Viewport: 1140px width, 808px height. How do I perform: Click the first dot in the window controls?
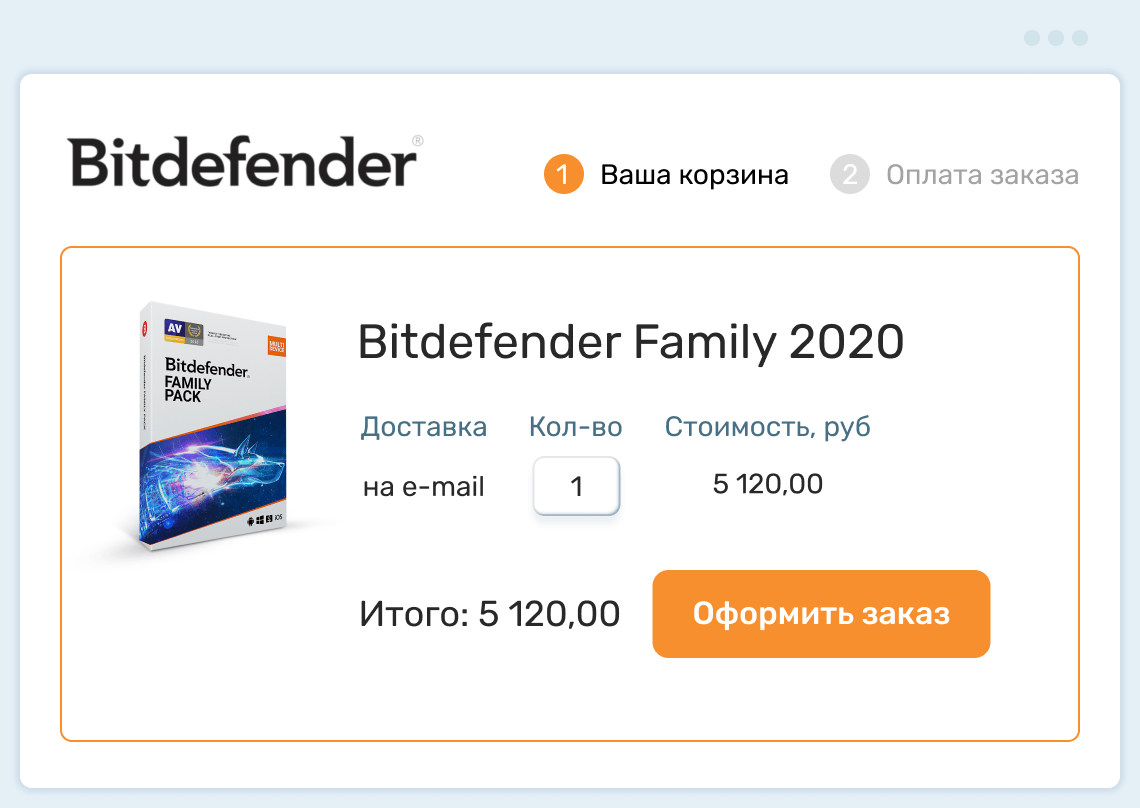coord(1032,39)
